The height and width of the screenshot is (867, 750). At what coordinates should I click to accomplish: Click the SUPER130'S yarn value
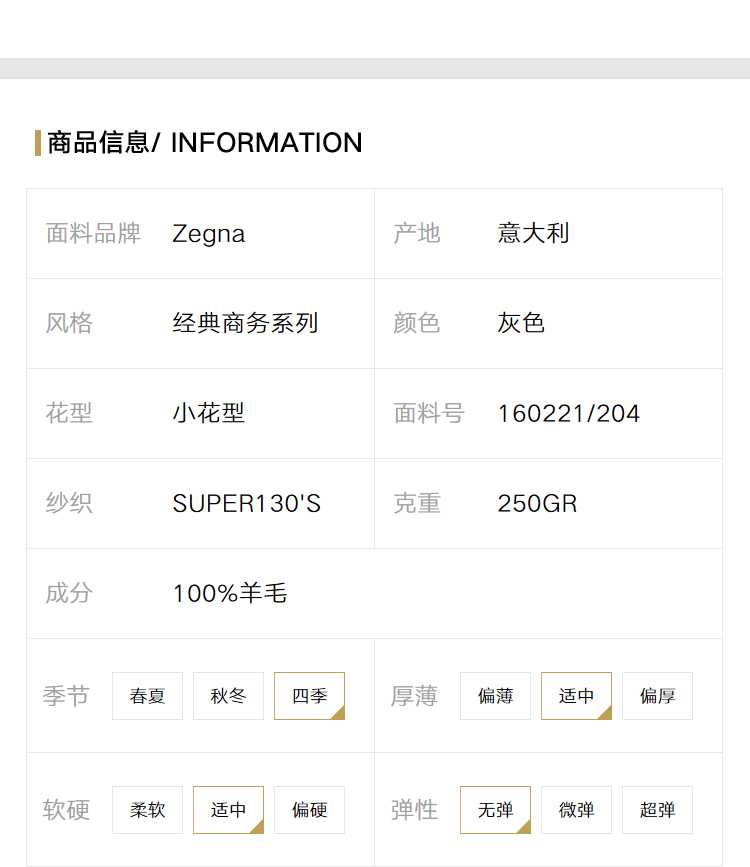click(x=247, y=504)
